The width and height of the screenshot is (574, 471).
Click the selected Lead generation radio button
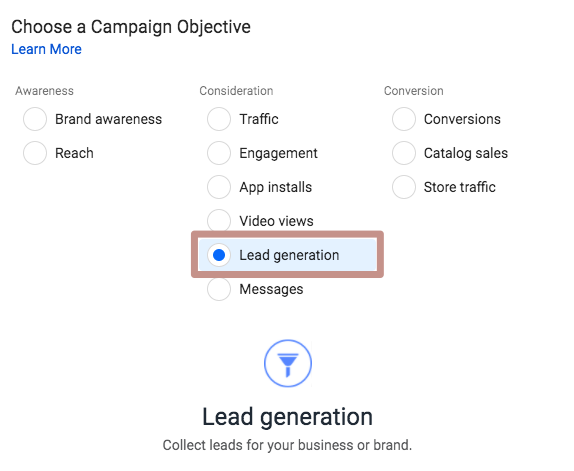219,255
